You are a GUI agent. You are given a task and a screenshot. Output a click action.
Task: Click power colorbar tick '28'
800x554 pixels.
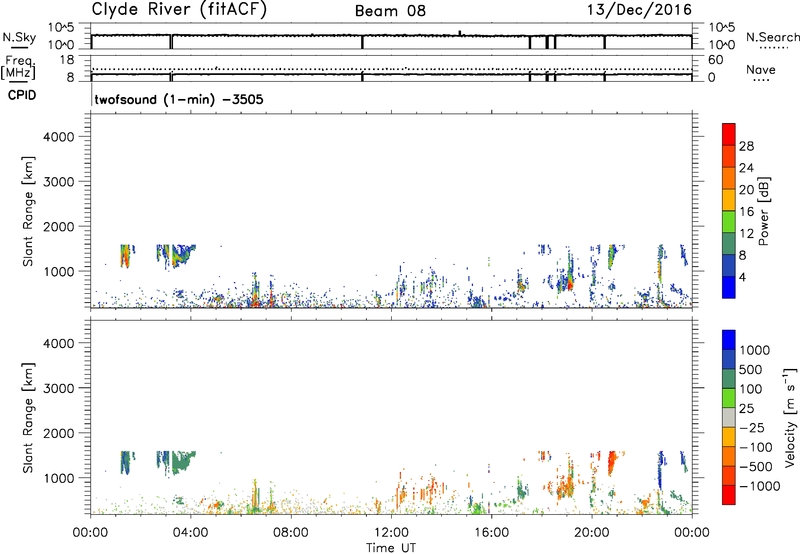coord(746,146)
